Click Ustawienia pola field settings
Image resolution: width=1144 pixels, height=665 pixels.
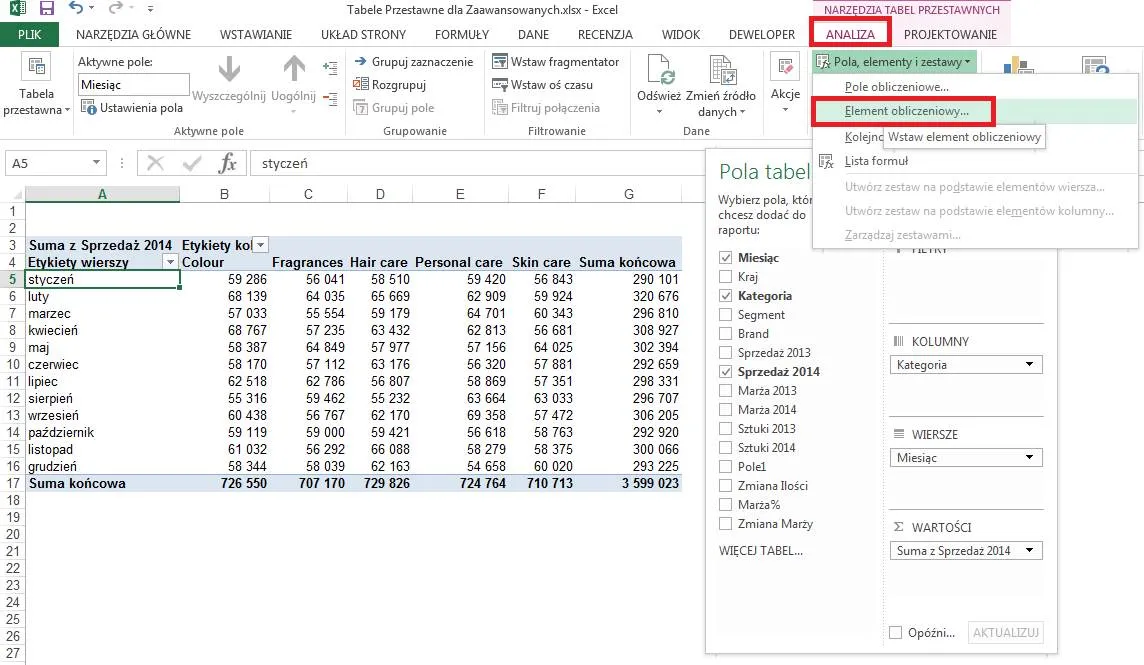(132, 108)
